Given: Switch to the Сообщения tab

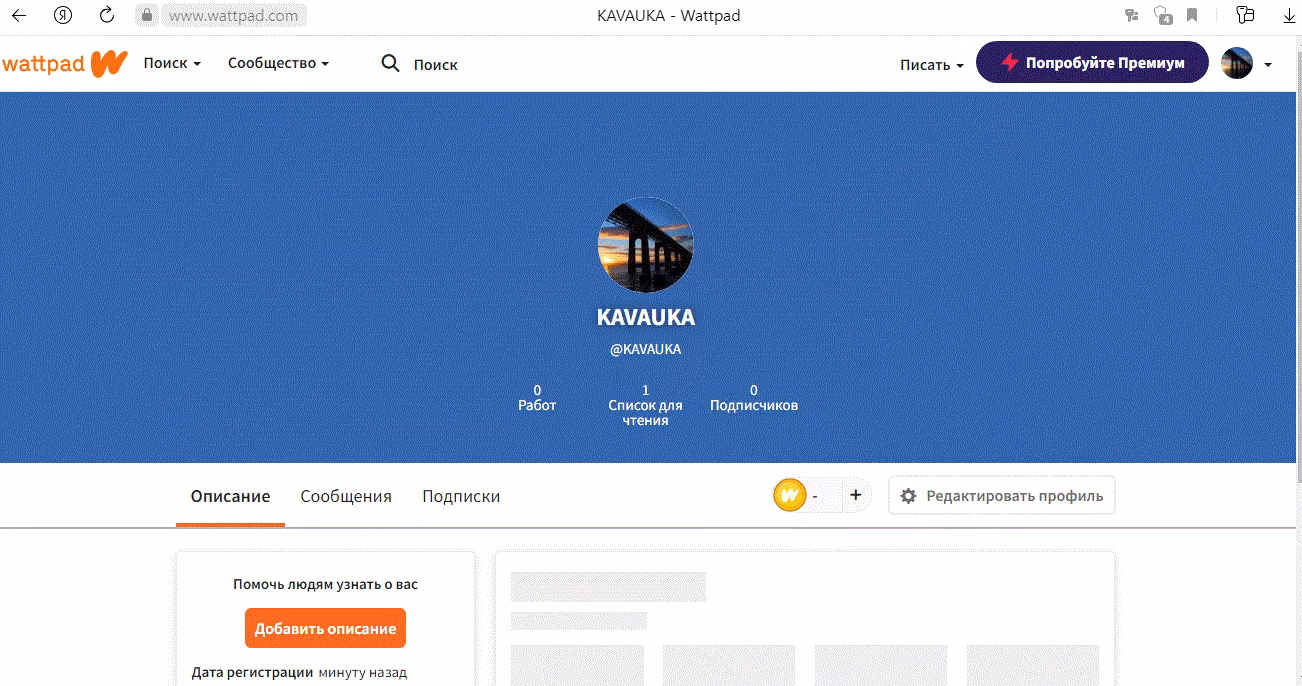Looking at the screenshot, I should pyautogui.click(x=346, y=496).
